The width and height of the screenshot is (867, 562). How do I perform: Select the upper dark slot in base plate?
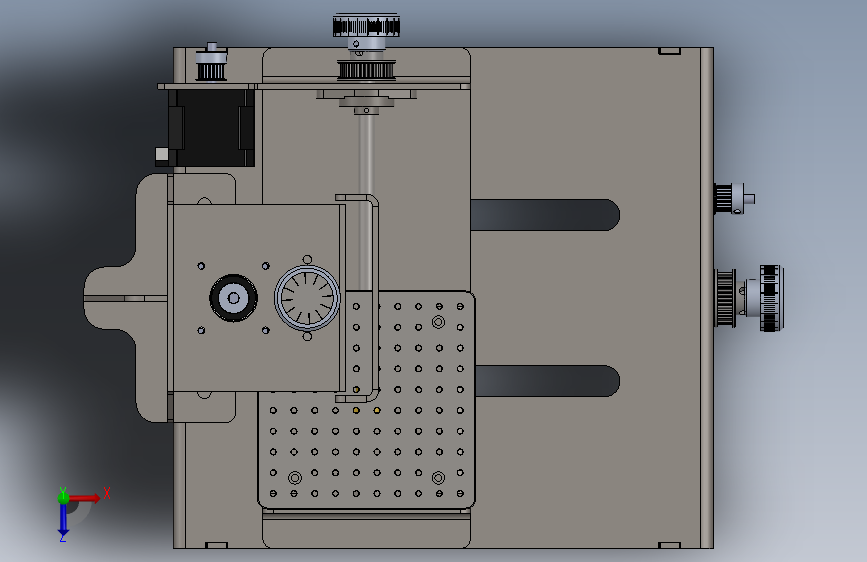click(545, 215)
